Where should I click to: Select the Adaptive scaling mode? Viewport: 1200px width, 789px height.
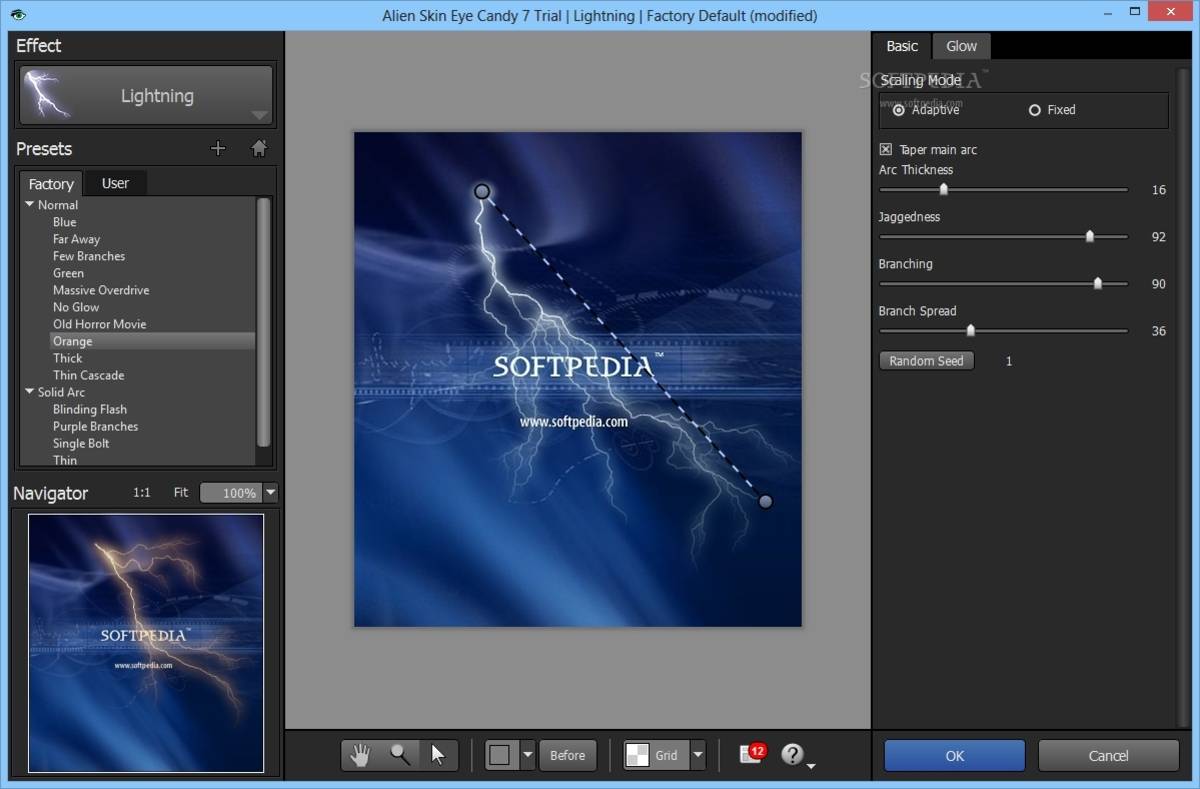click(926, 110)
